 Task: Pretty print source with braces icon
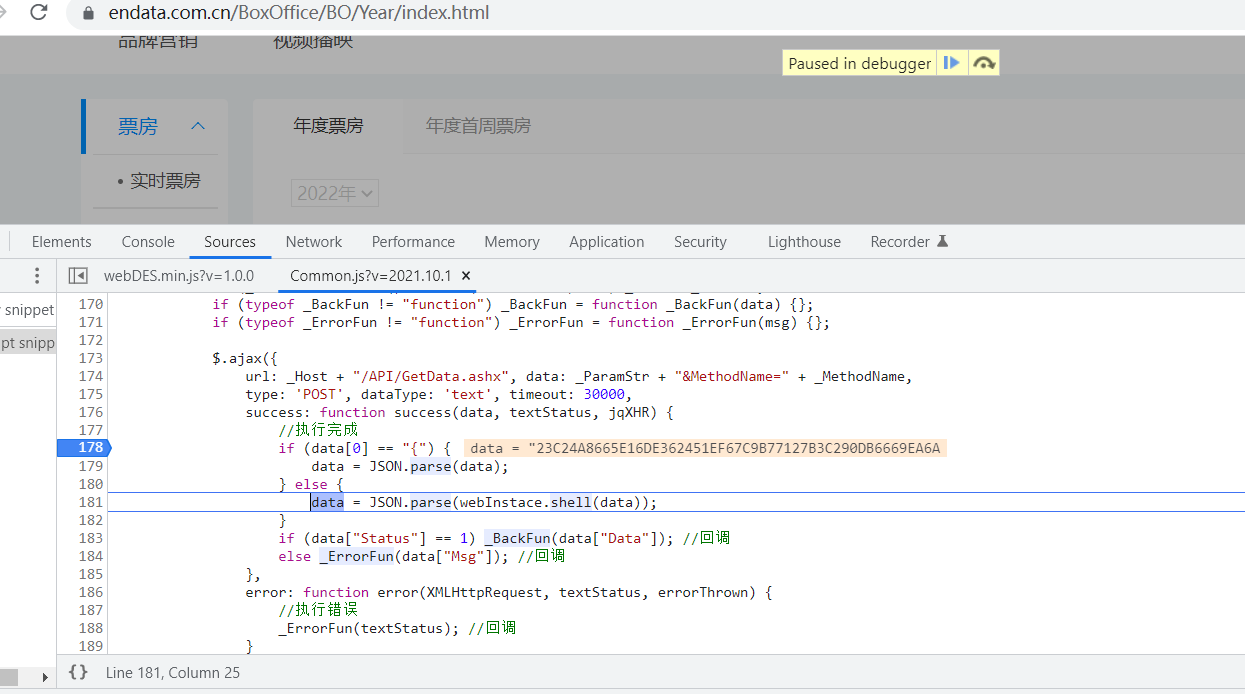78,673
